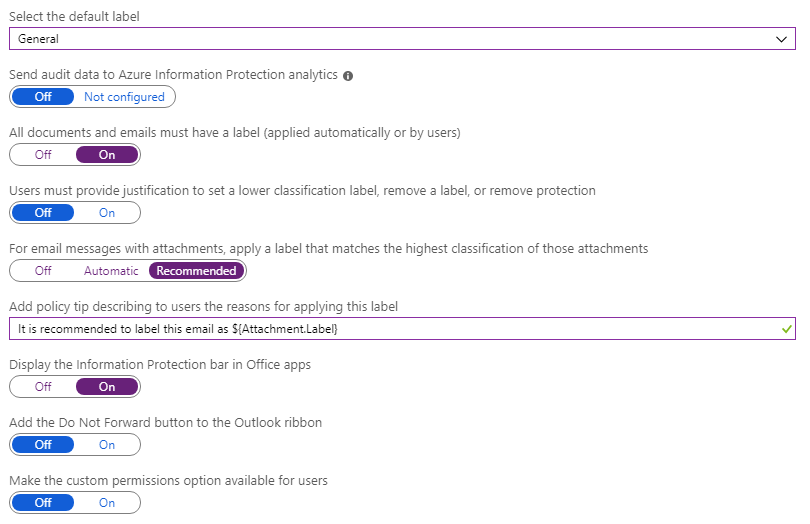Enable justification for lowering classification label

tap(107, 213)
